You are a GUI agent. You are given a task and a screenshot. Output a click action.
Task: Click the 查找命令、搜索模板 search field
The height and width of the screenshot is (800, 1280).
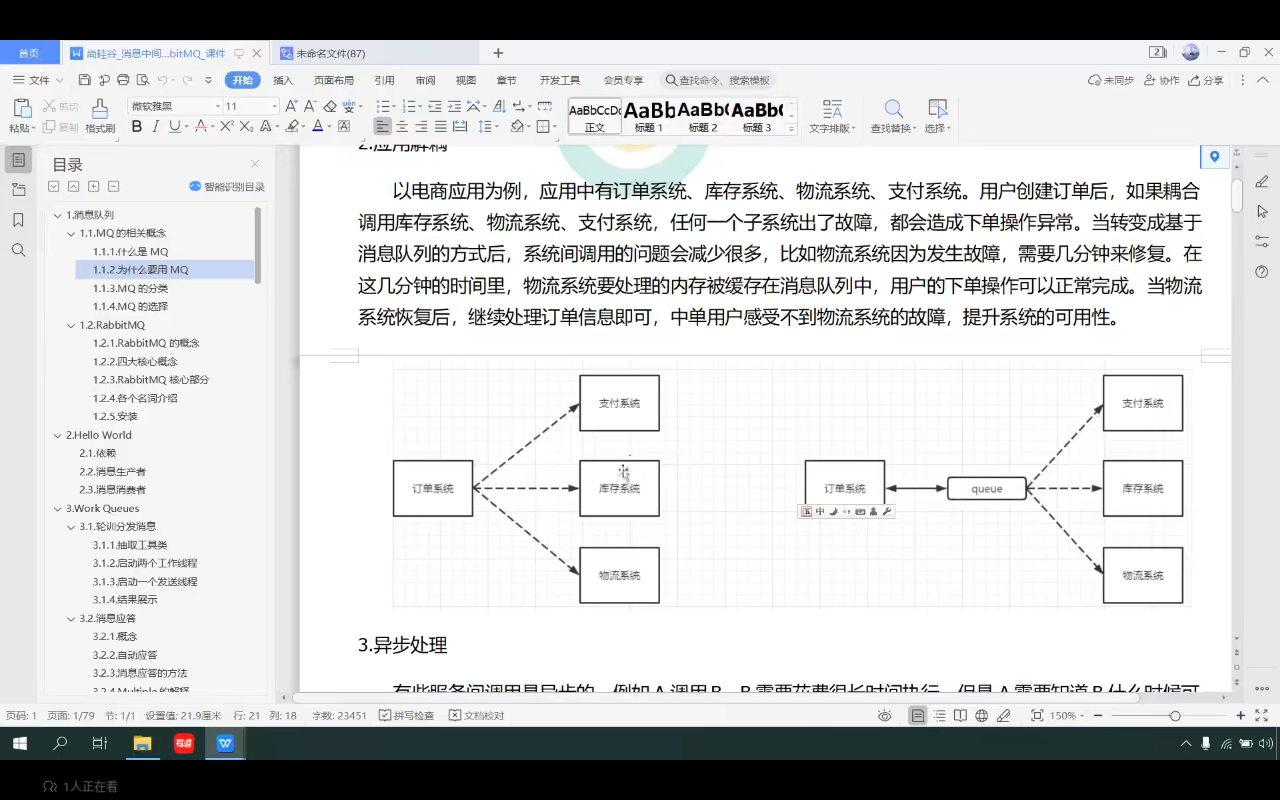pyautogui.click(x=718, y=80)
